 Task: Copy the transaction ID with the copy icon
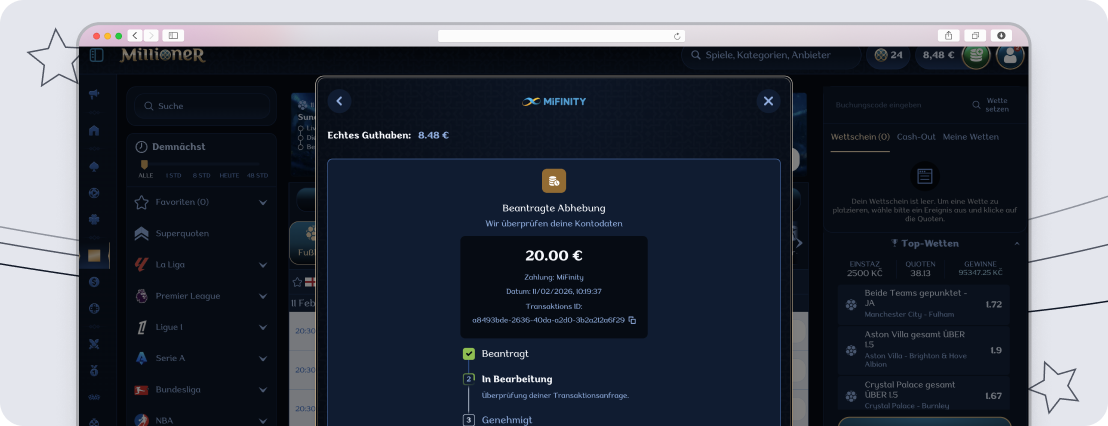(x=632, y=320)
